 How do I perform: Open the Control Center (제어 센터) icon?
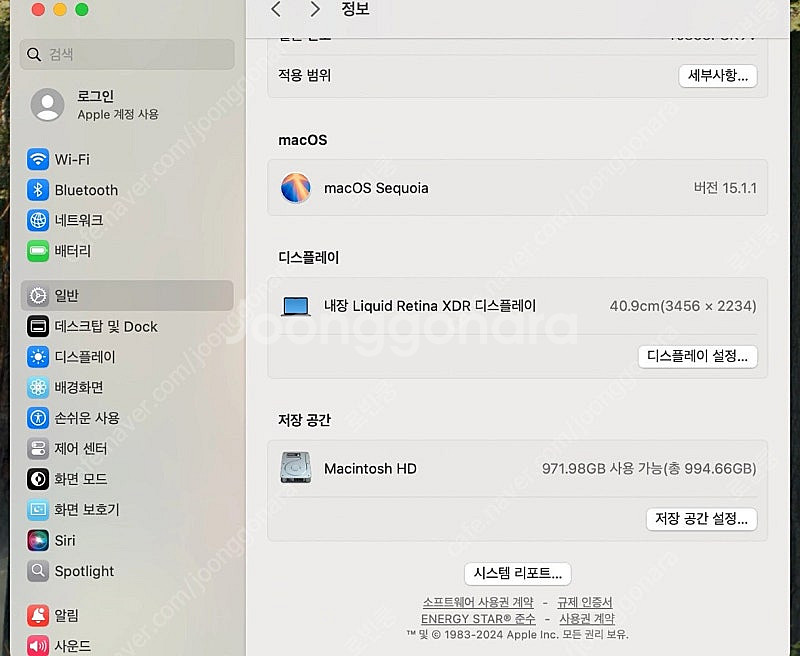pos(38,449)
